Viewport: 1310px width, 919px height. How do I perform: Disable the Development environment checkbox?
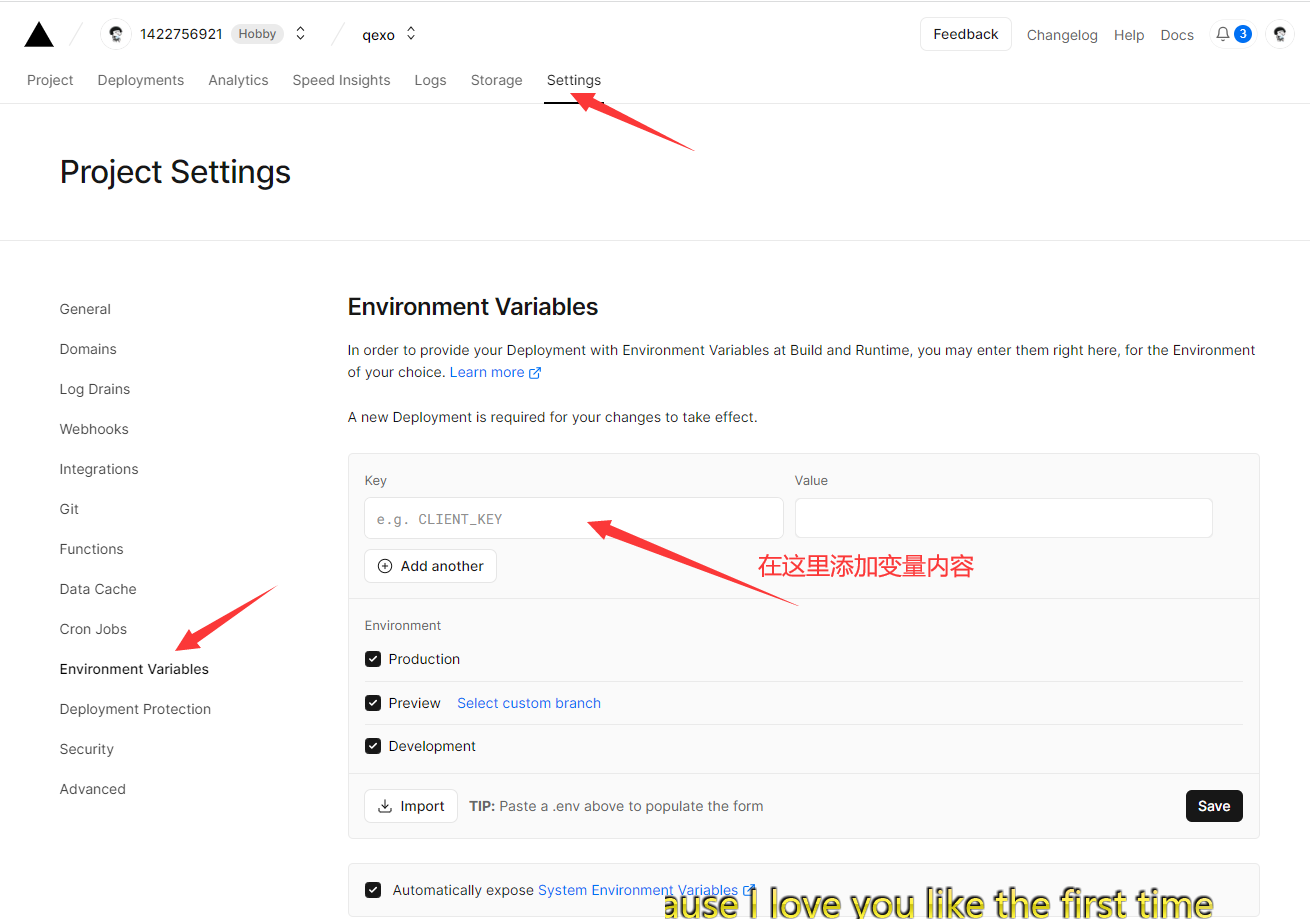pyautogui.click(x=373, y=746)
